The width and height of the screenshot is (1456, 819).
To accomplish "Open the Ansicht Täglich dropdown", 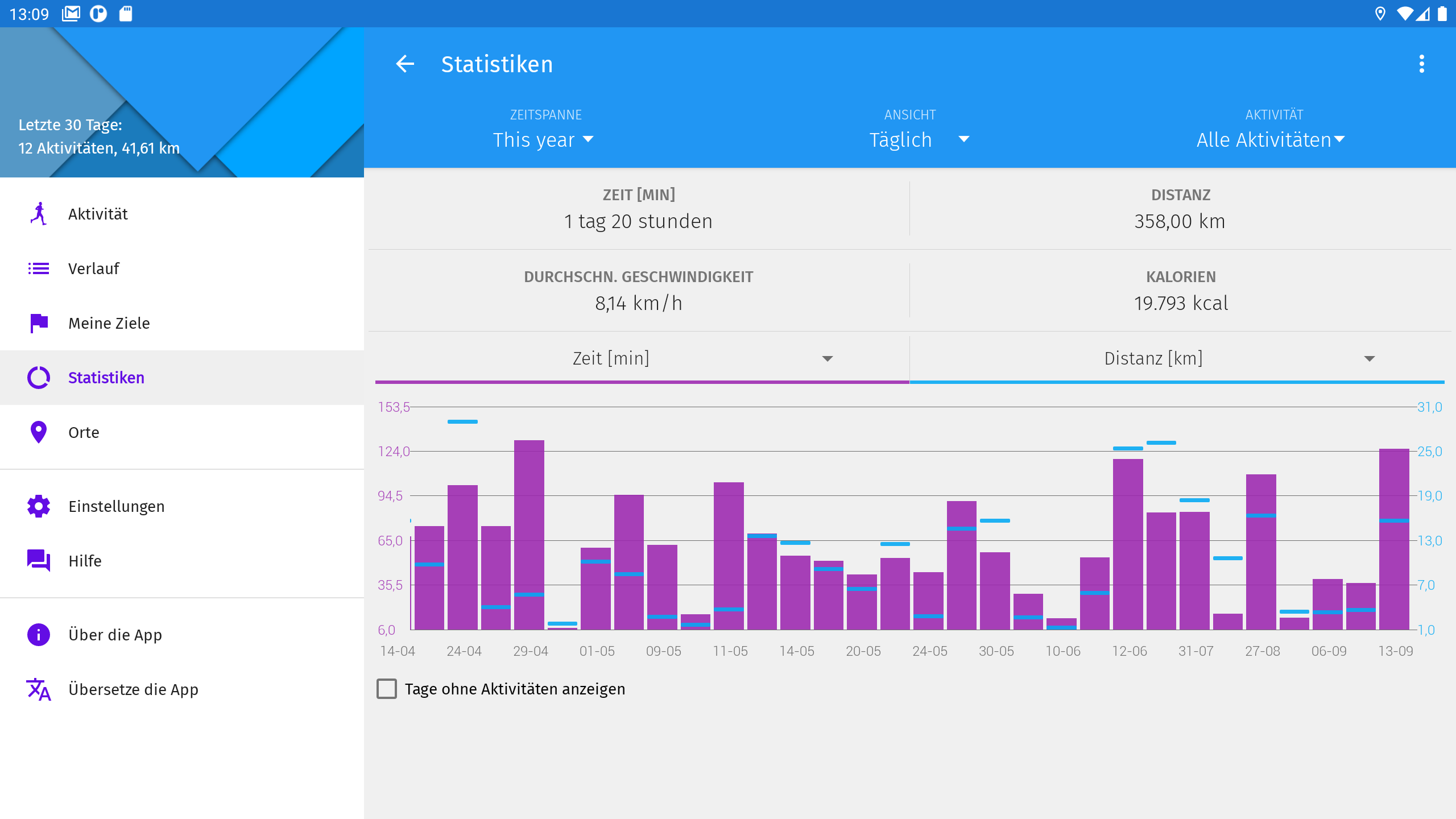I will (918, 140).
